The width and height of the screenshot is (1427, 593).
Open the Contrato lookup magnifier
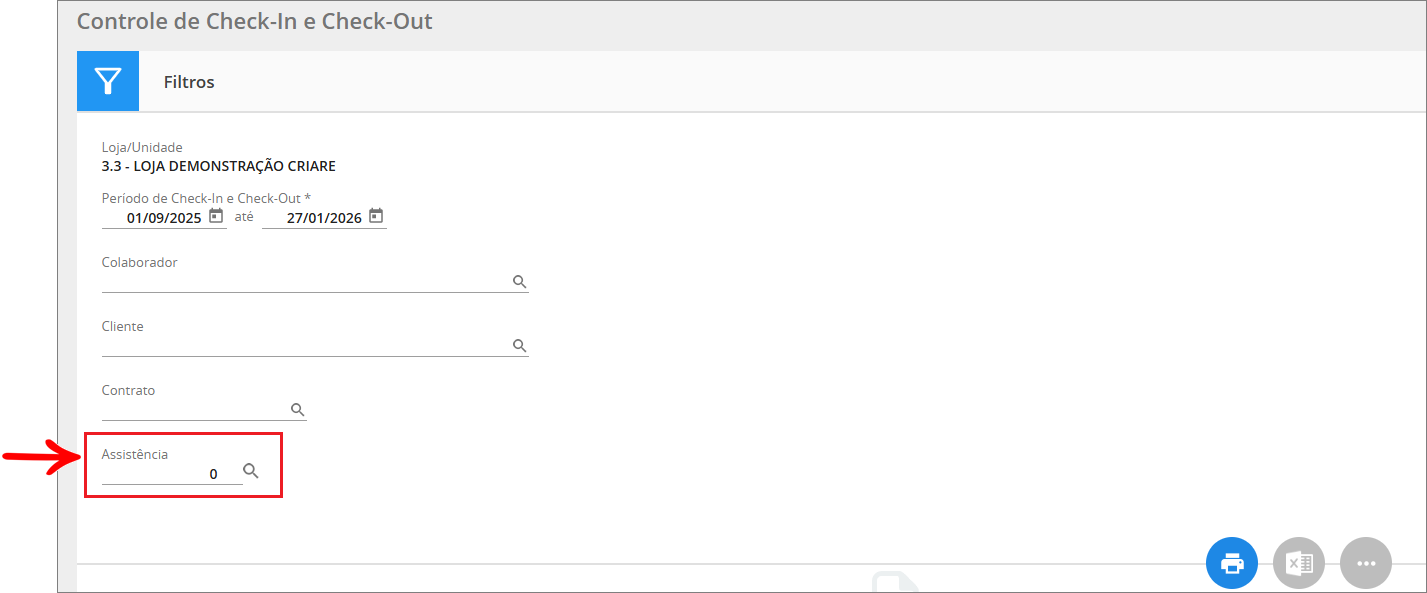[x=297, y=410]
